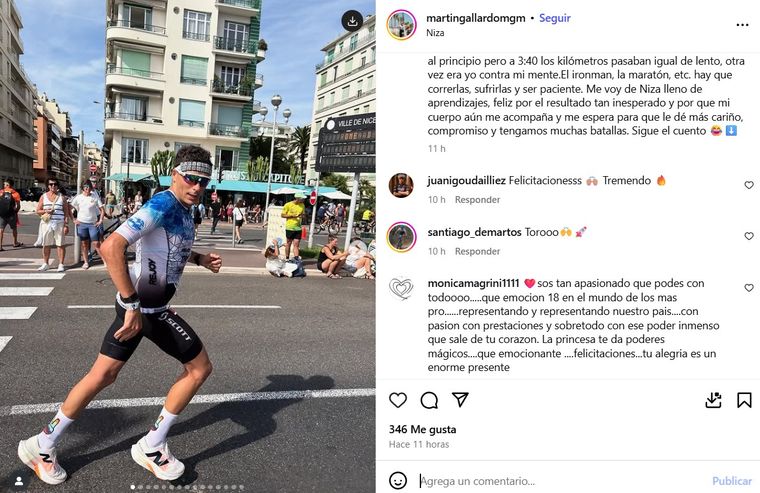Screen dimensions: 760x493
Task: Submit comment with Publicar
Action: point(731,481)
